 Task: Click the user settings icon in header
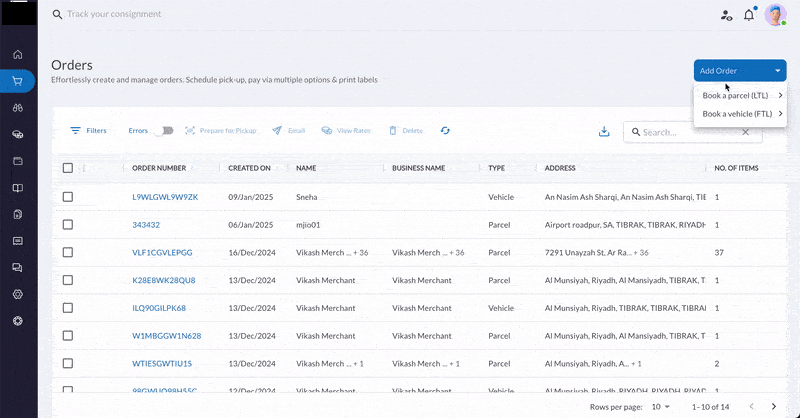(x=727, y=15)
